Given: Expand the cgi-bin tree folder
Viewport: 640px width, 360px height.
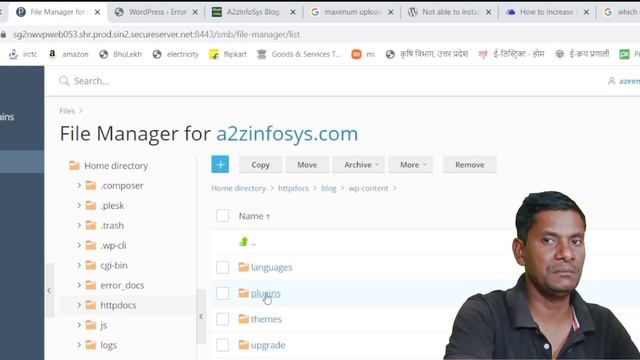Looking at the screenshot, I should 79,265.
